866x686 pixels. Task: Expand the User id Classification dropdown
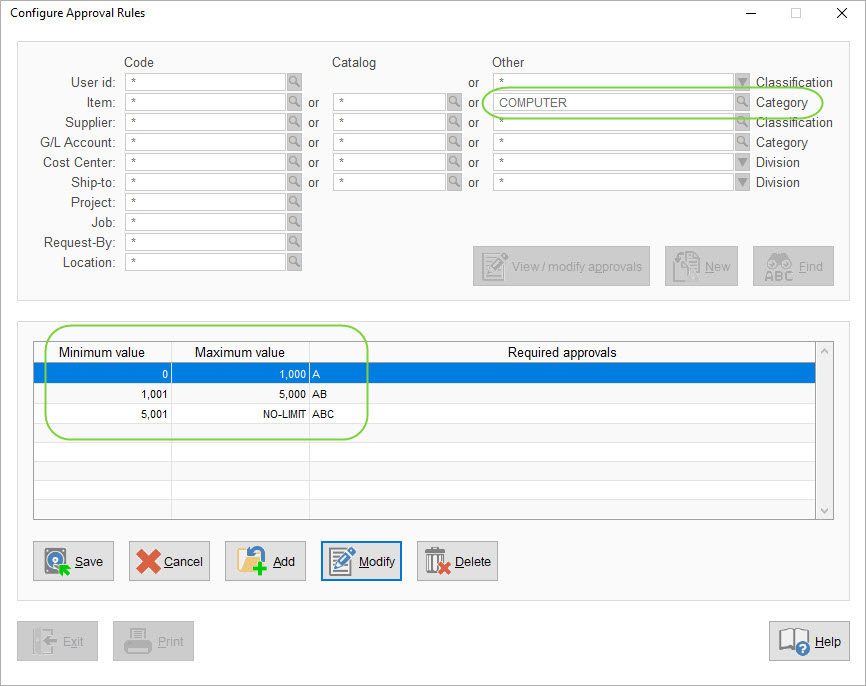(741, 82)
